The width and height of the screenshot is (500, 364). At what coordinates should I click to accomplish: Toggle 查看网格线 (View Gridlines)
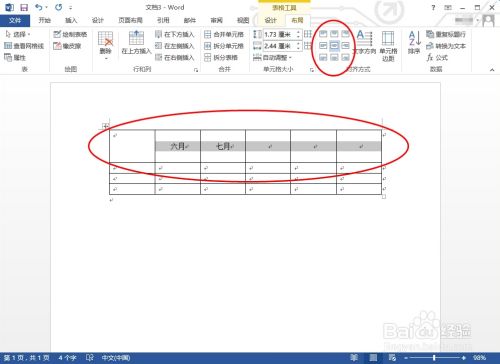pos(24,46)
